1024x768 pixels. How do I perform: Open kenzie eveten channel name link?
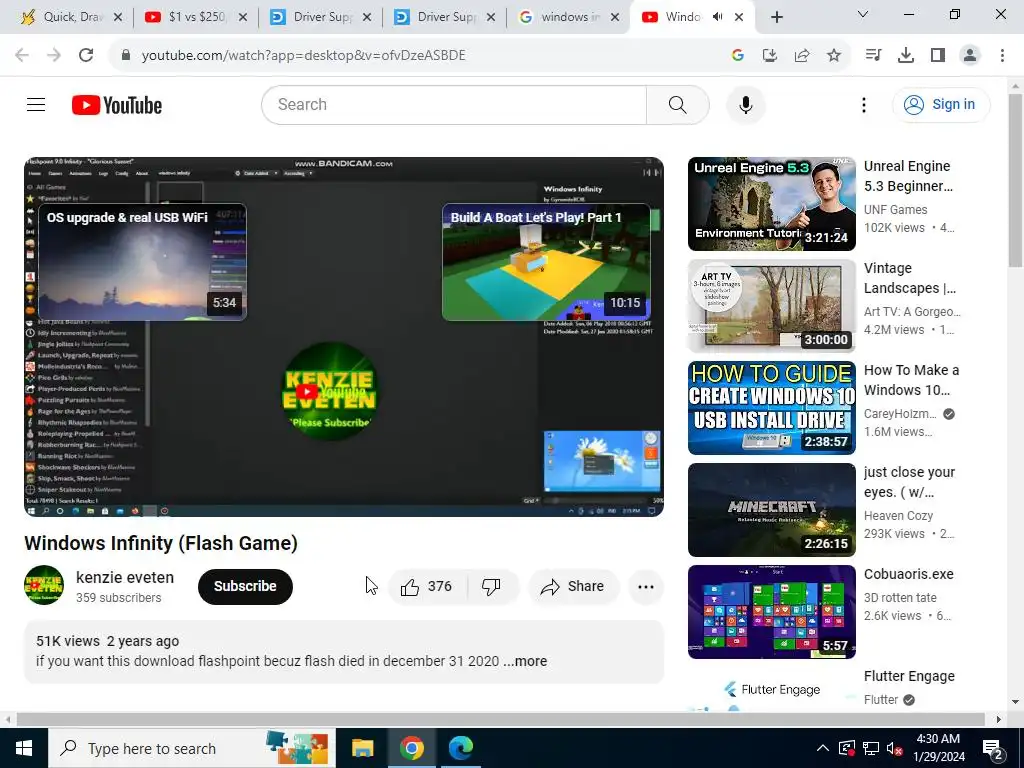click(125, 577)
